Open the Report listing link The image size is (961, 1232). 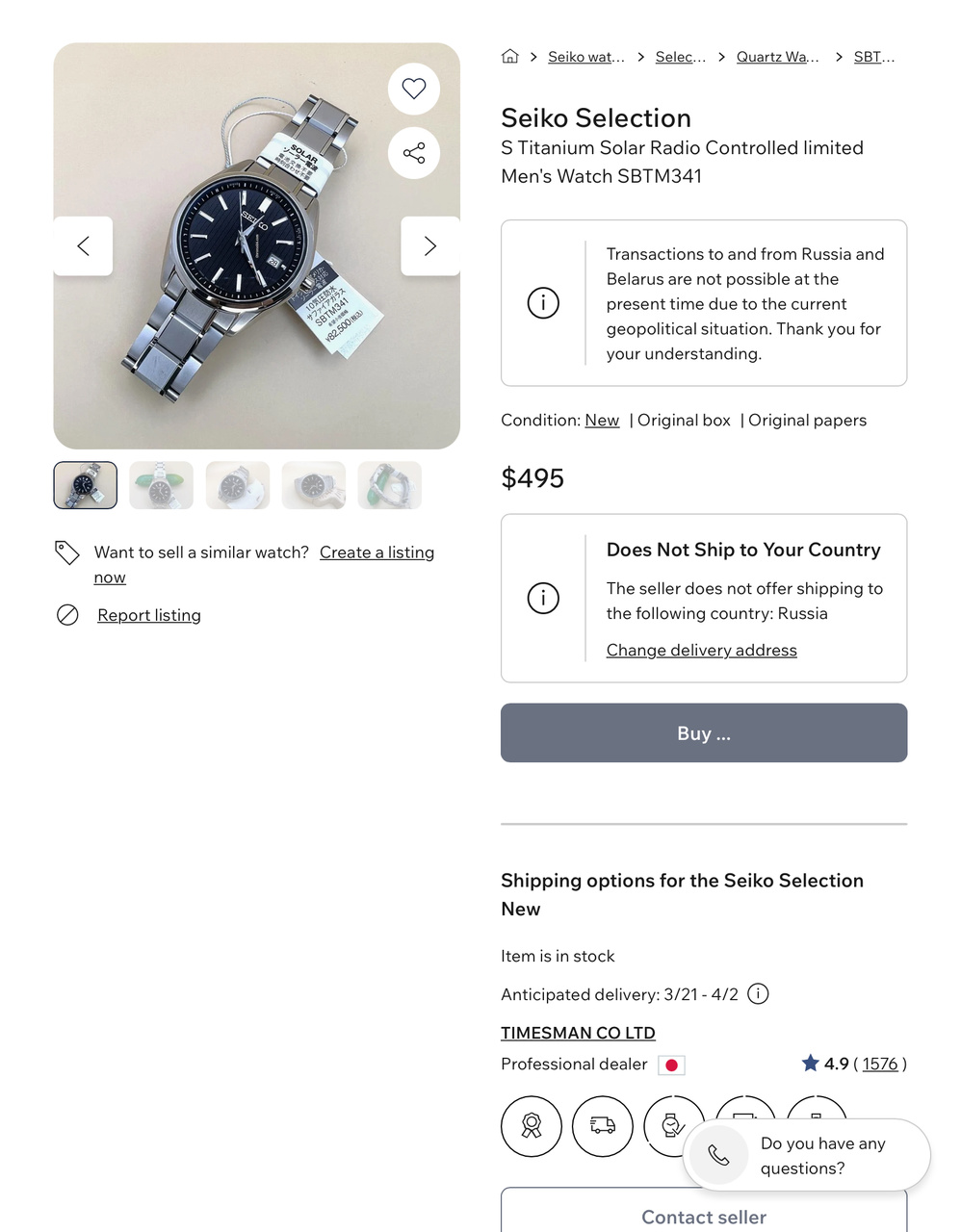coord(149,615)
